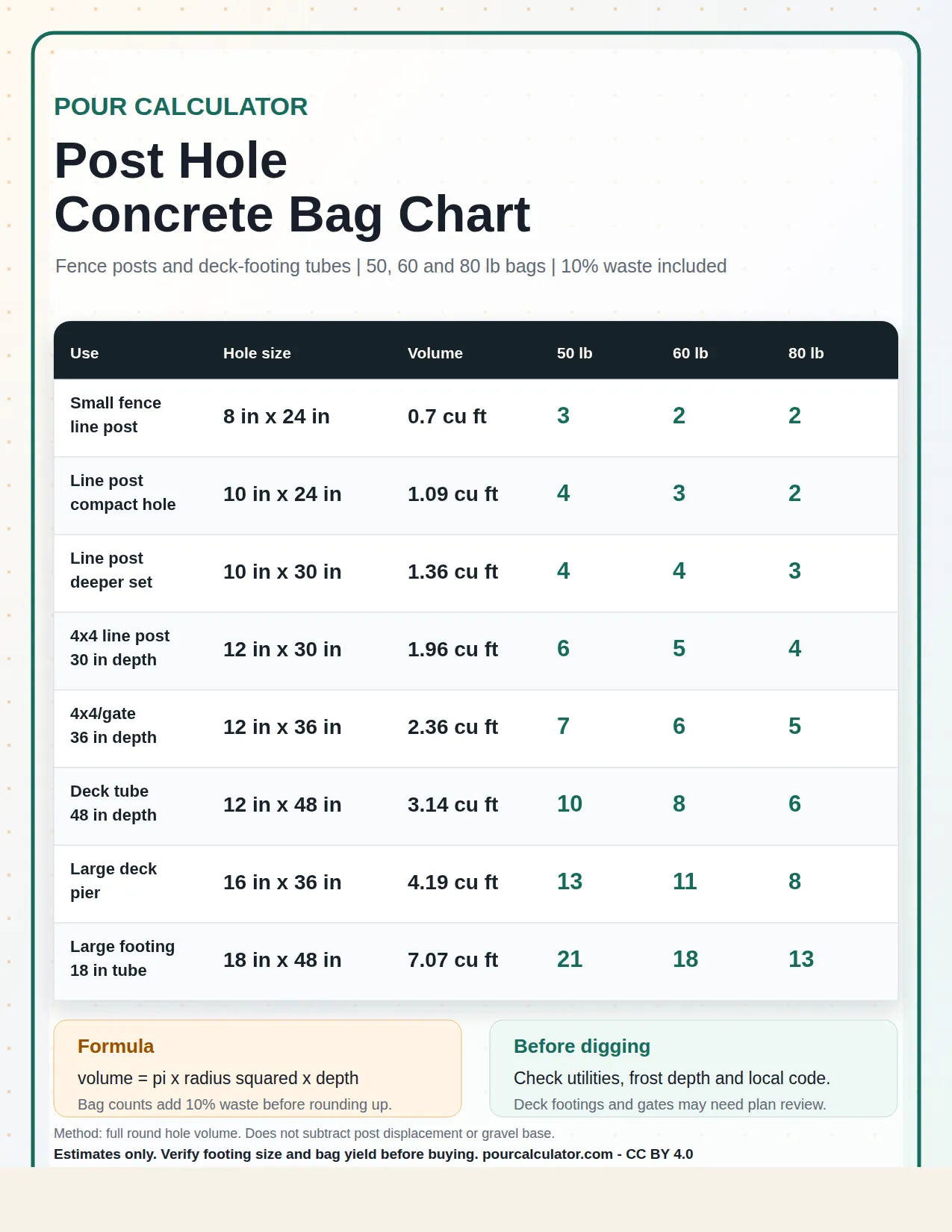The height and width of the screenshot is (1232, 952).
Task: Click the 60 lb column header
Action: (690, 353)
